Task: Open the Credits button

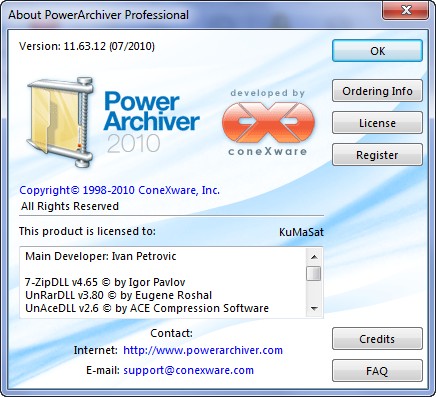Action: point(377,339)
